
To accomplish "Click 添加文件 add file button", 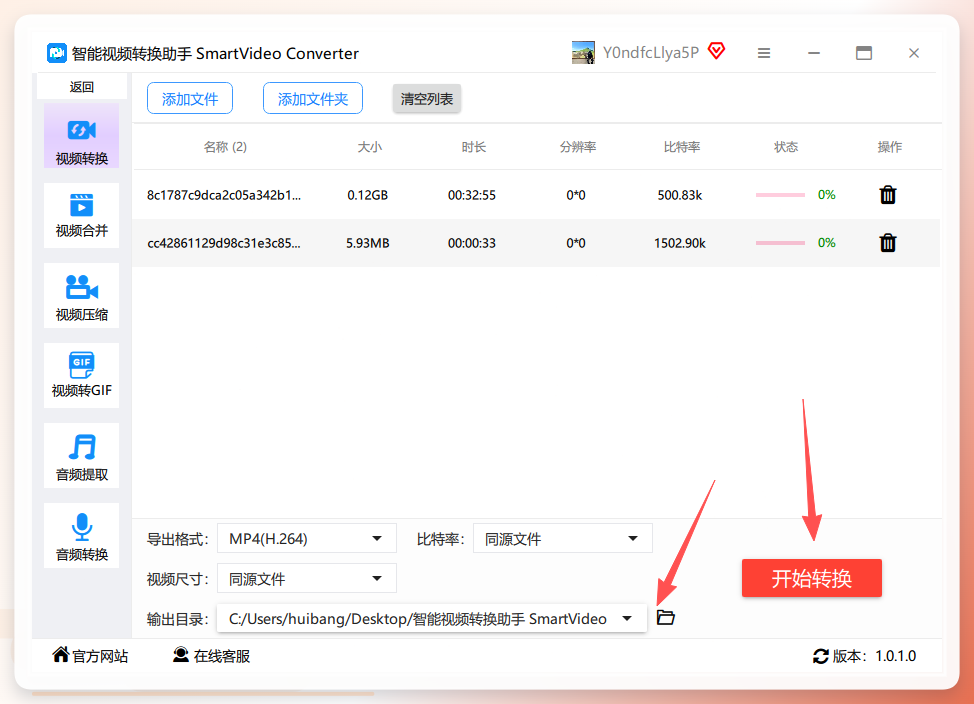I will (190, 99).
